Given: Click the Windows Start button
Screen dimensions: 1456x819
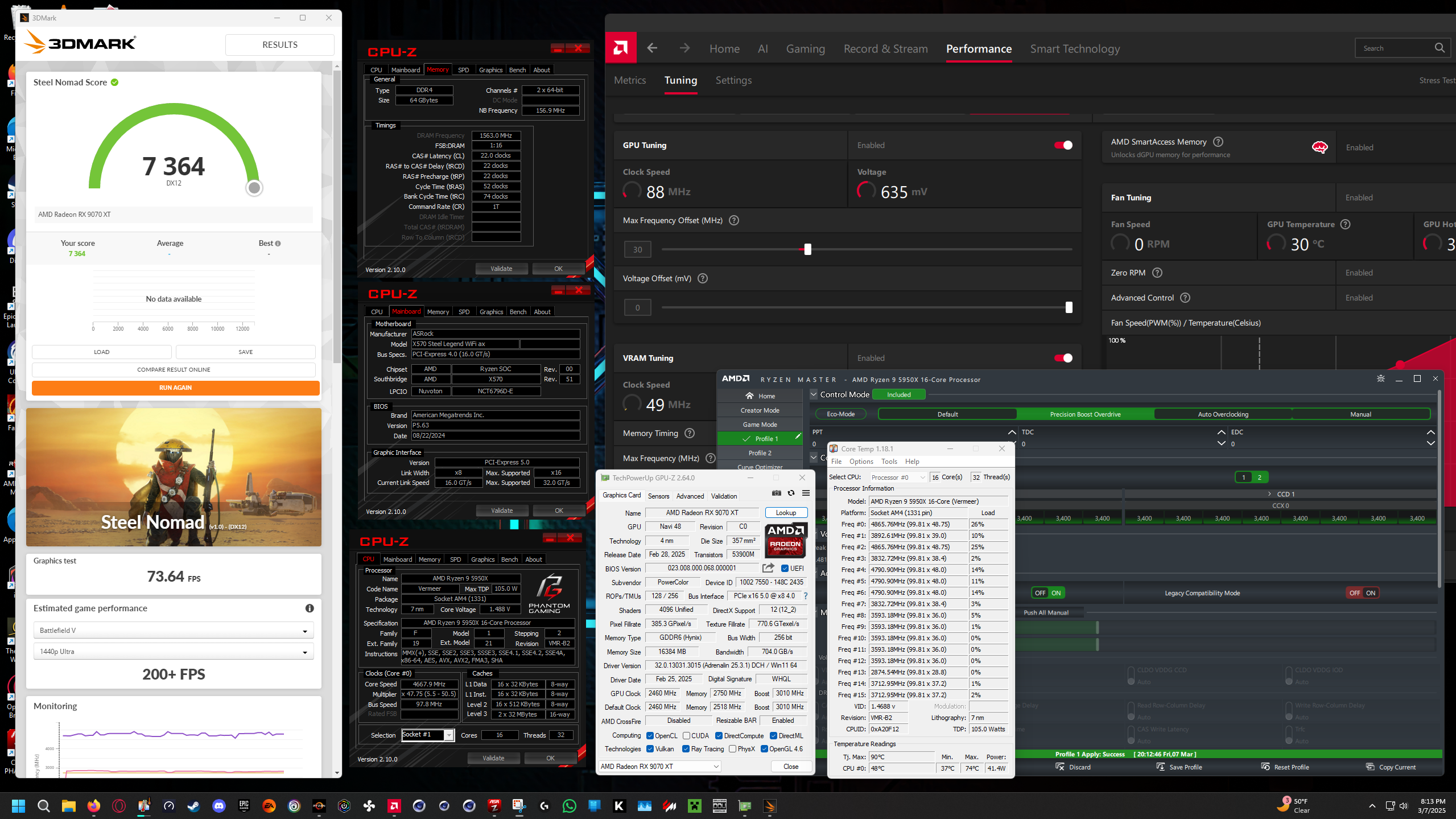Looking at the screenshot, I should pyautogui.click(x=18, y=805).
